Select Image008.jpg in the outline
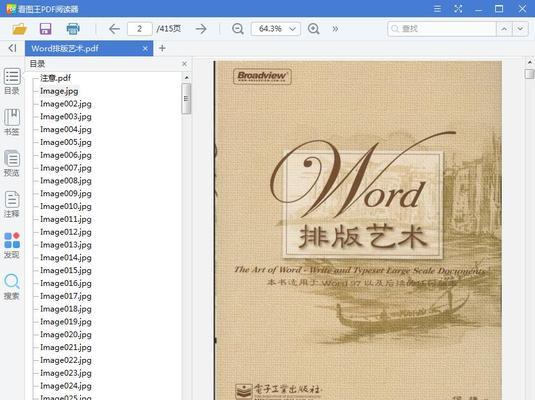Image resolution: width=535 pixels, height=400 pixels. point(66,181)
